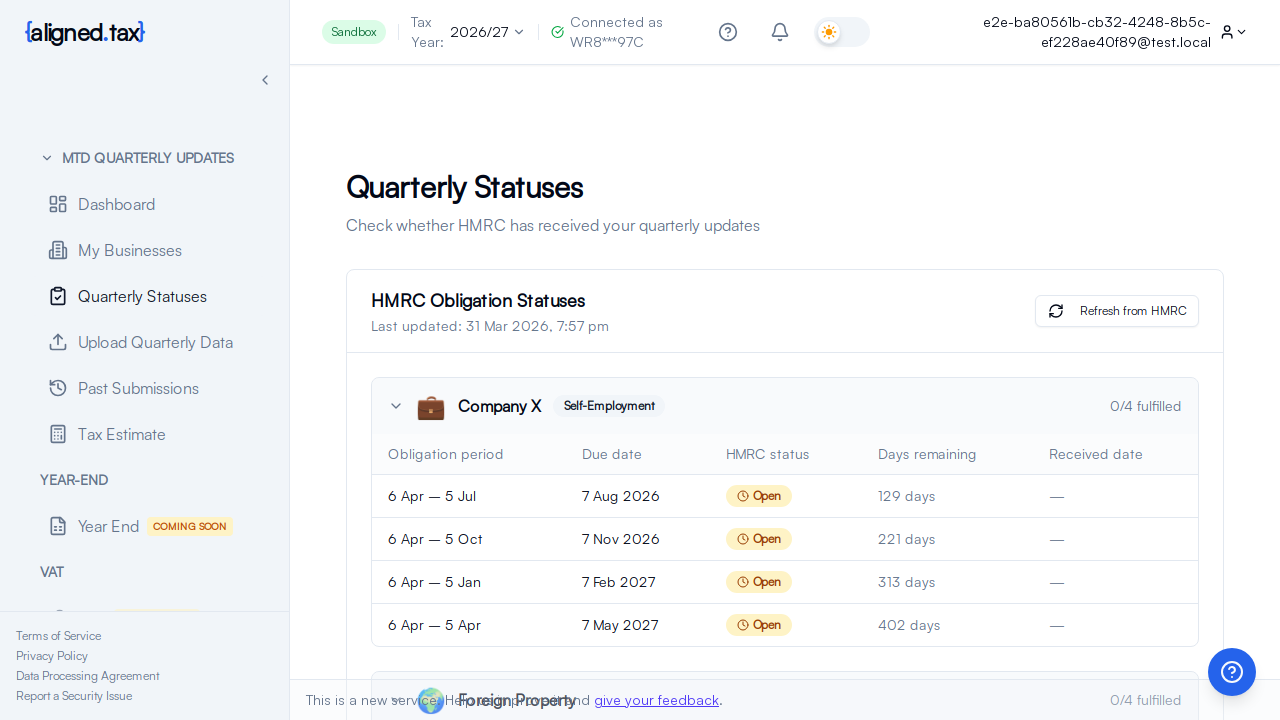Viewport: 1280px width, 720px height.
Task: Collapse the sidebar with the chevron arrow
Action: tap(265, 80)
